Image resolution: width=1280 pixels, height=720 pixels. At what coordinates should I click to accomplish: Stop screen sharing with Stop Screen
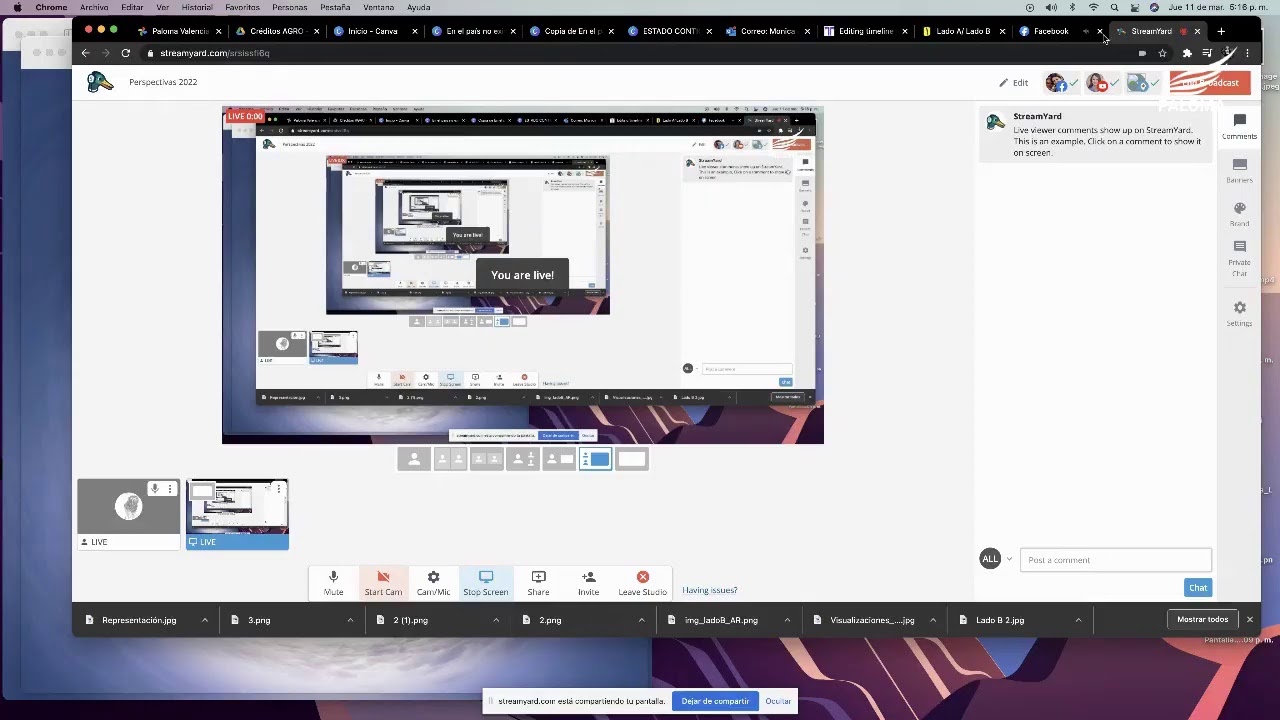click(x=486, y=583)
